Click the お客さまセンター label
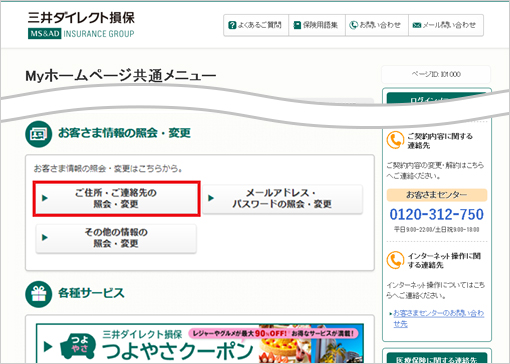Image resolution: width=510 pixels, height=364 pixels. tap(437, 195)
